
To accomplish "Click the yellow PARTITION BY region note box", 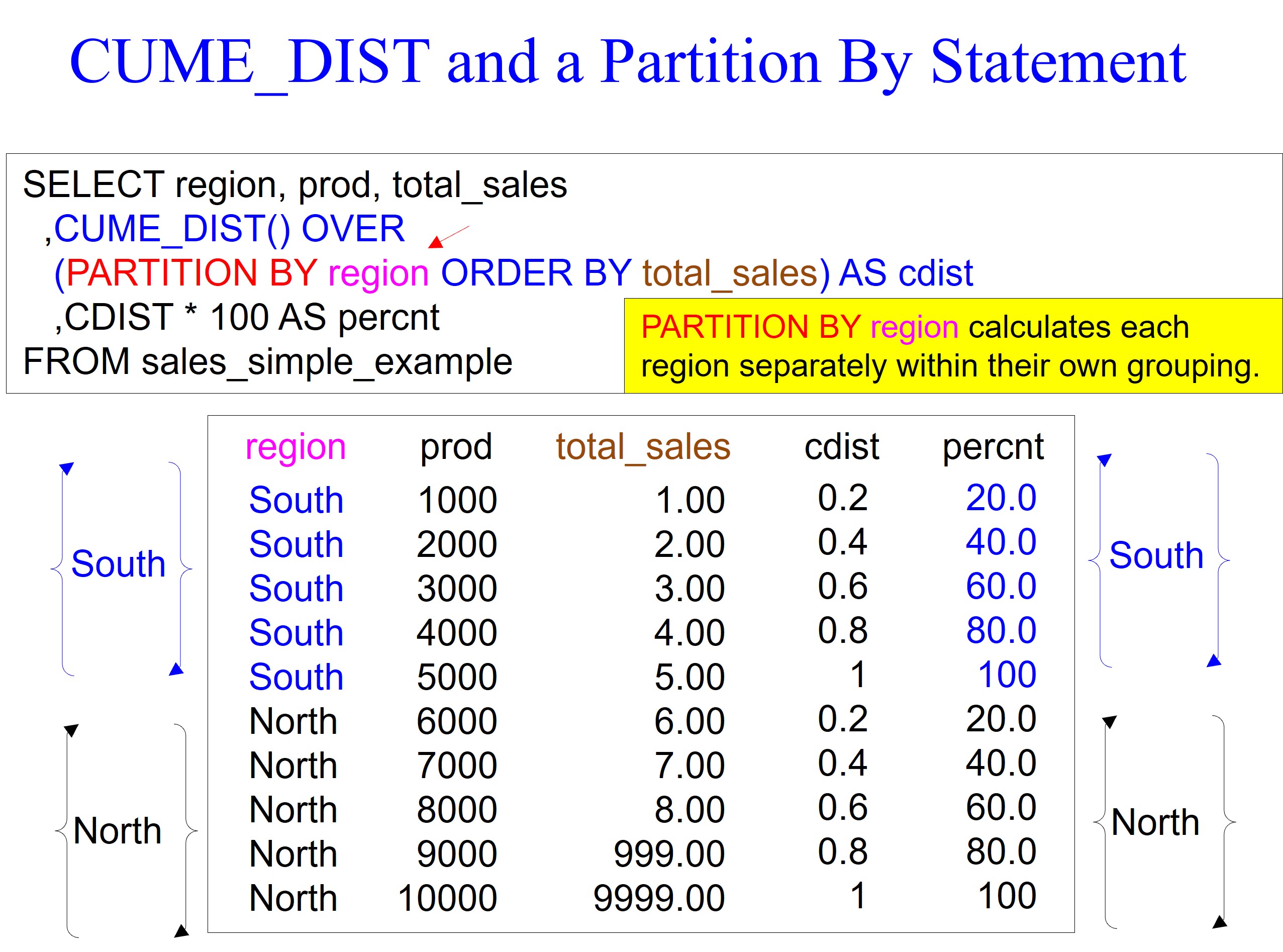I will point(952,346).
